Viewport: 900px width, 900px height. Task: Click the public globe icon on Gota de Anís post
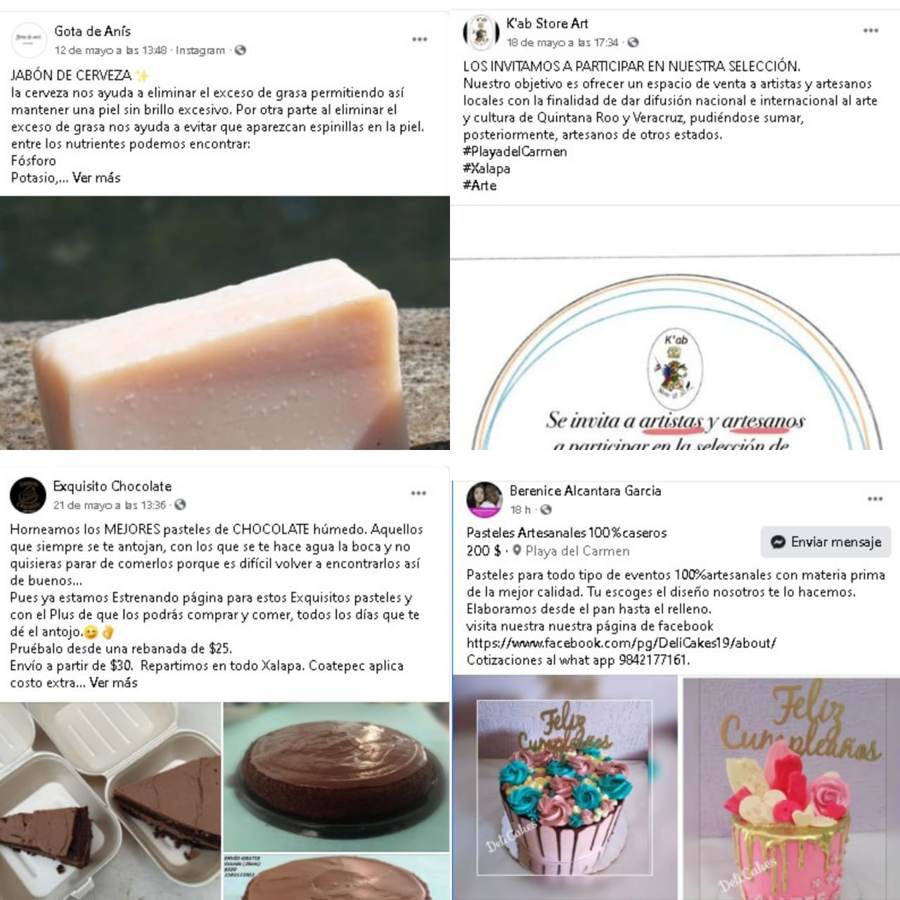240,50
